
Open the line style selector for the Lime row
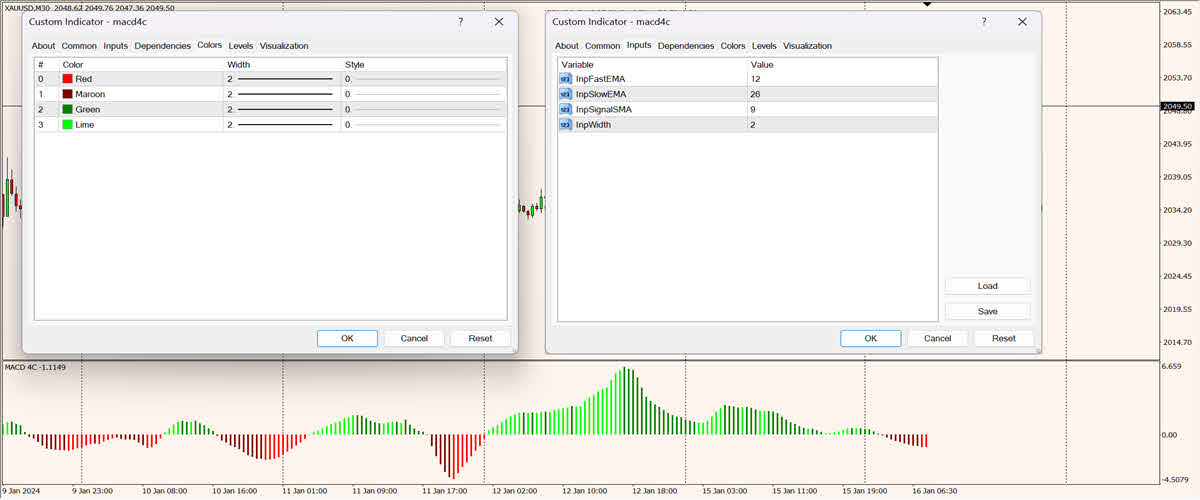424,125
